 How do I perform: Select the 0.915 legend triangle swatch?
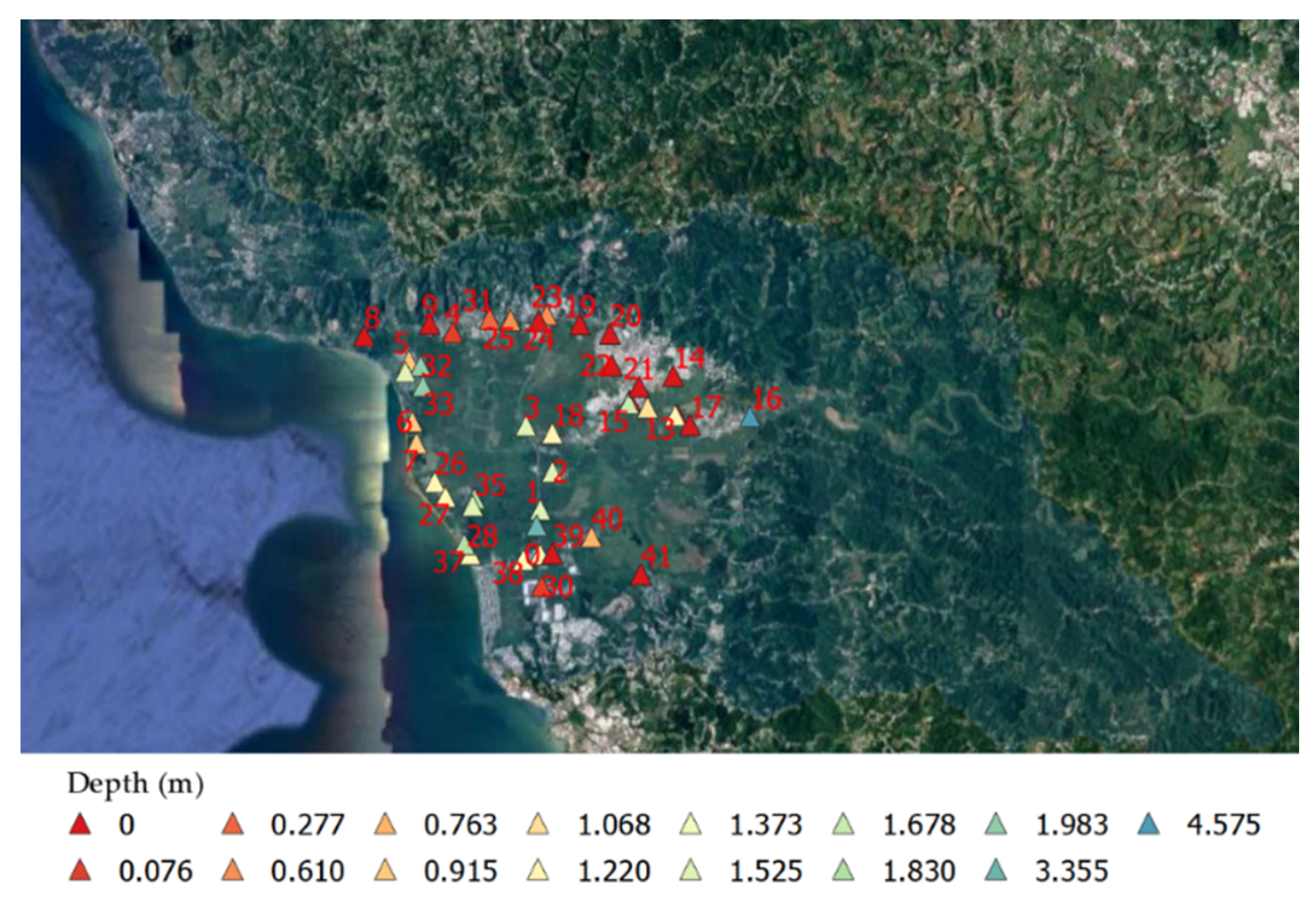pos(386,871)
